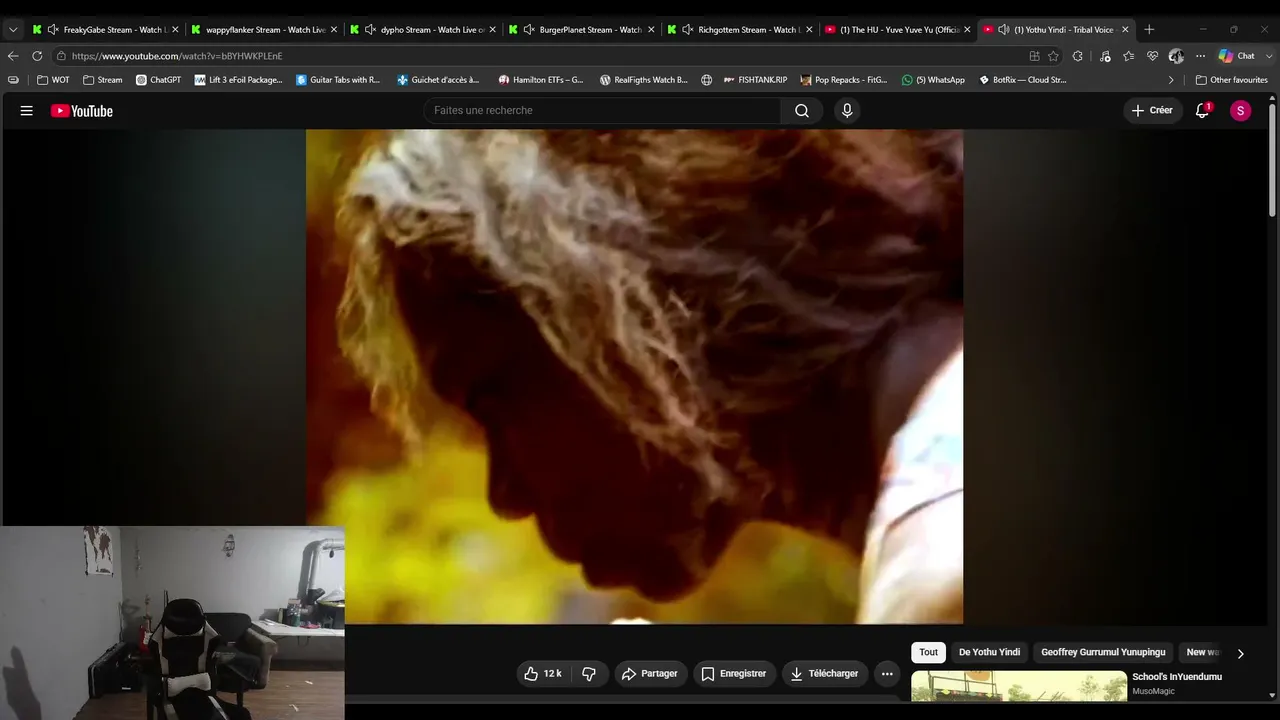1280x720 pixels.
Task: Unmute the Richgottem Stream tab speaker icon
Action: pos(688,30)
